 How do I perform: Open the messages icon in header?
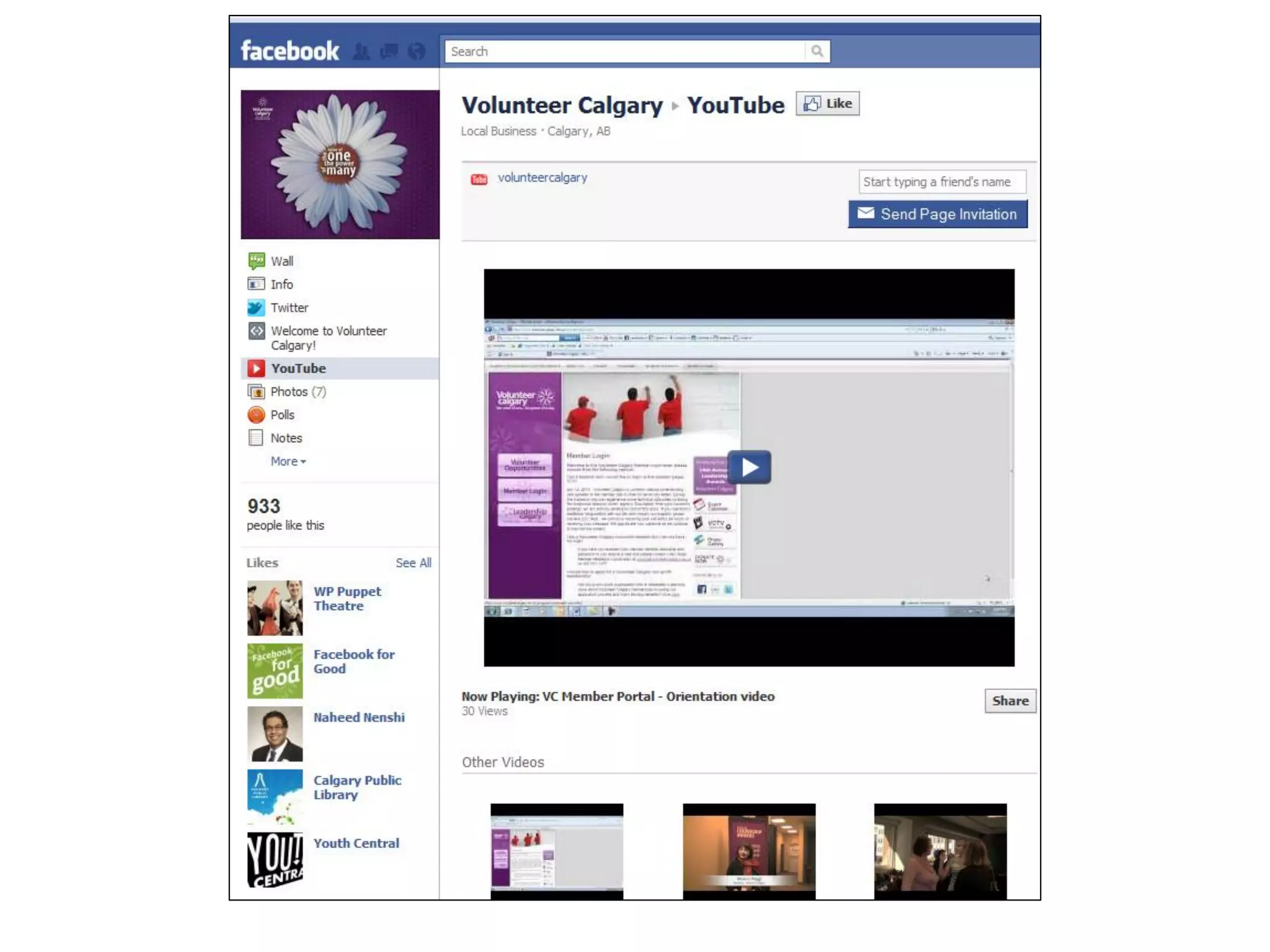[389, 51]
